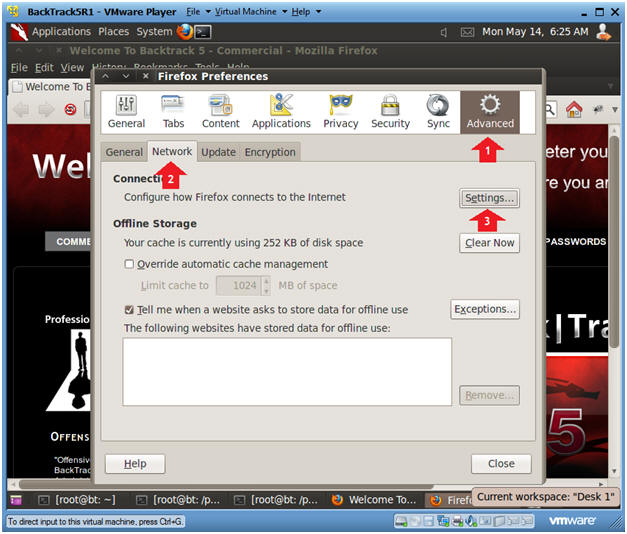Click the BackTrack dragon logo icon
Image resolution: width=627 pixels, height=534 pixels.
tap(19, 32)
